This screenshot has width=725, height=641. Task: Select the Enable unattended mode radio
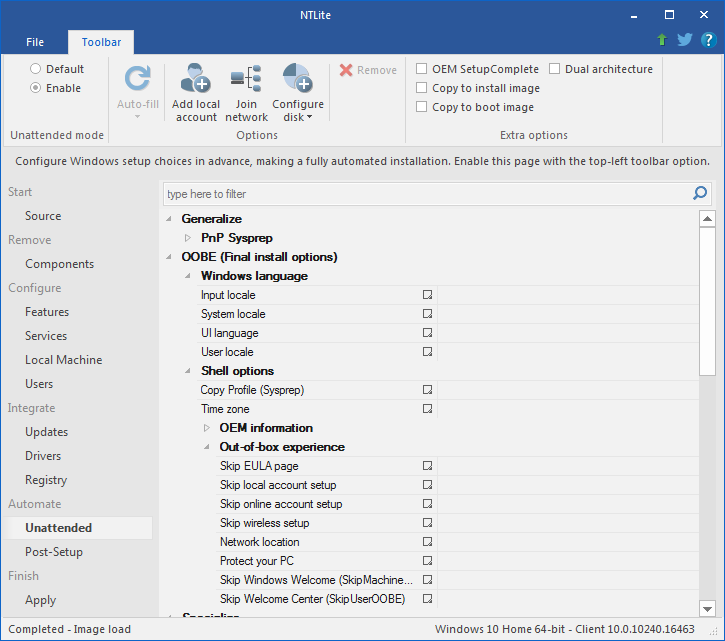click(36, 88)
